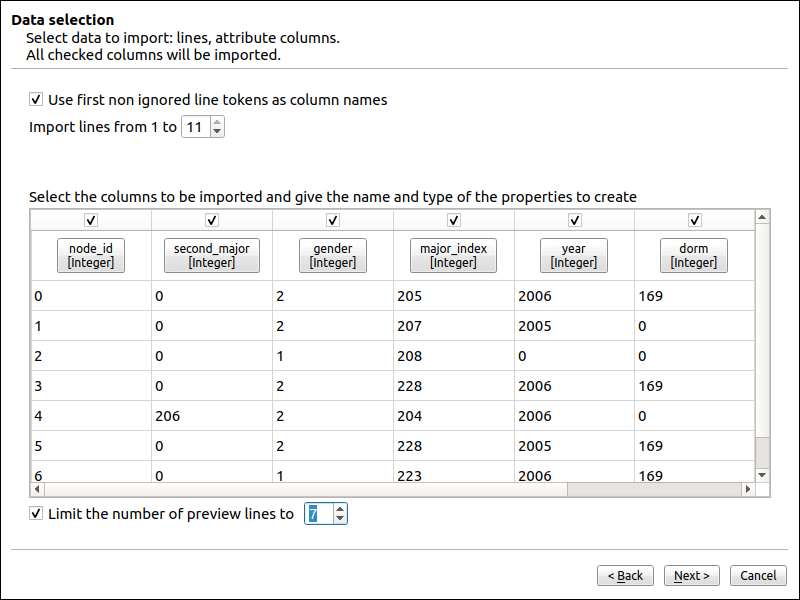Disable import of the gender column
800x600 pixels.
(x=333, y=220)
